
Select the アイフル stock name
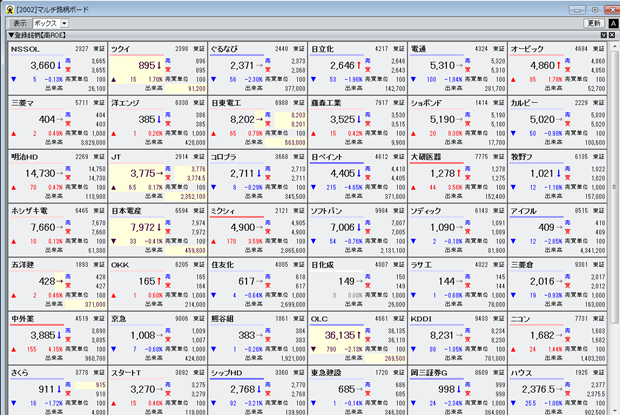[524, 211]
